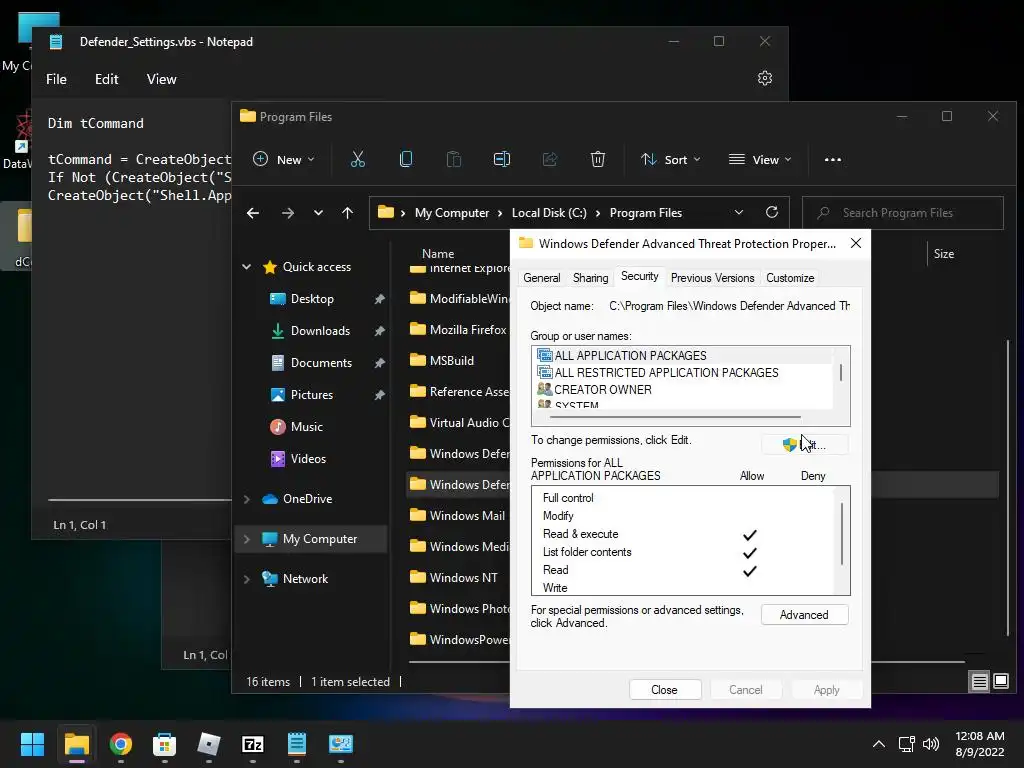Click My Computer in the address breadcrumb
1024x768 pixels.
(x=452, y=213)
